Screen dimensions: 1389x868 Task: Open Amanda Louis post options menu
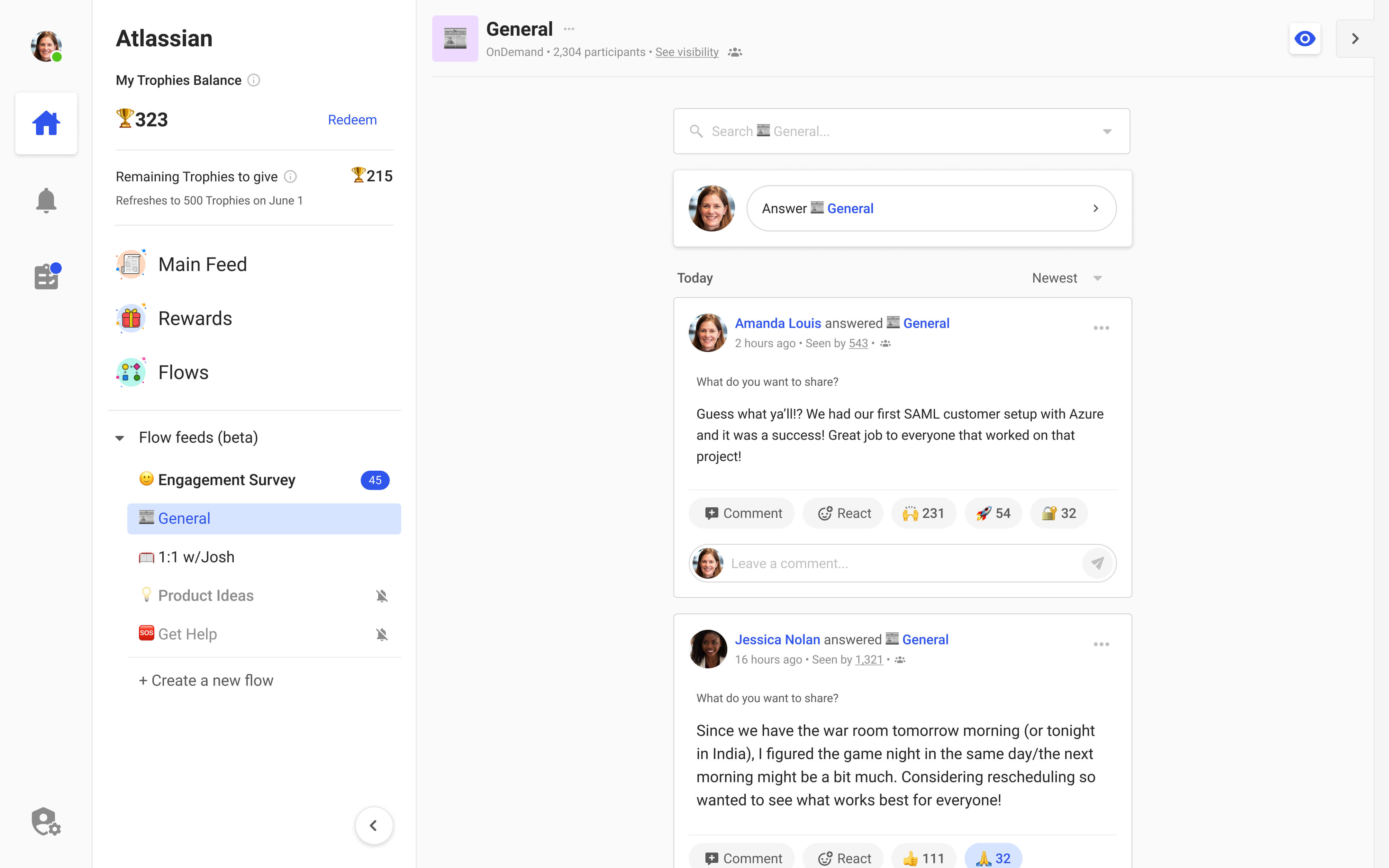coord(1101,328)
